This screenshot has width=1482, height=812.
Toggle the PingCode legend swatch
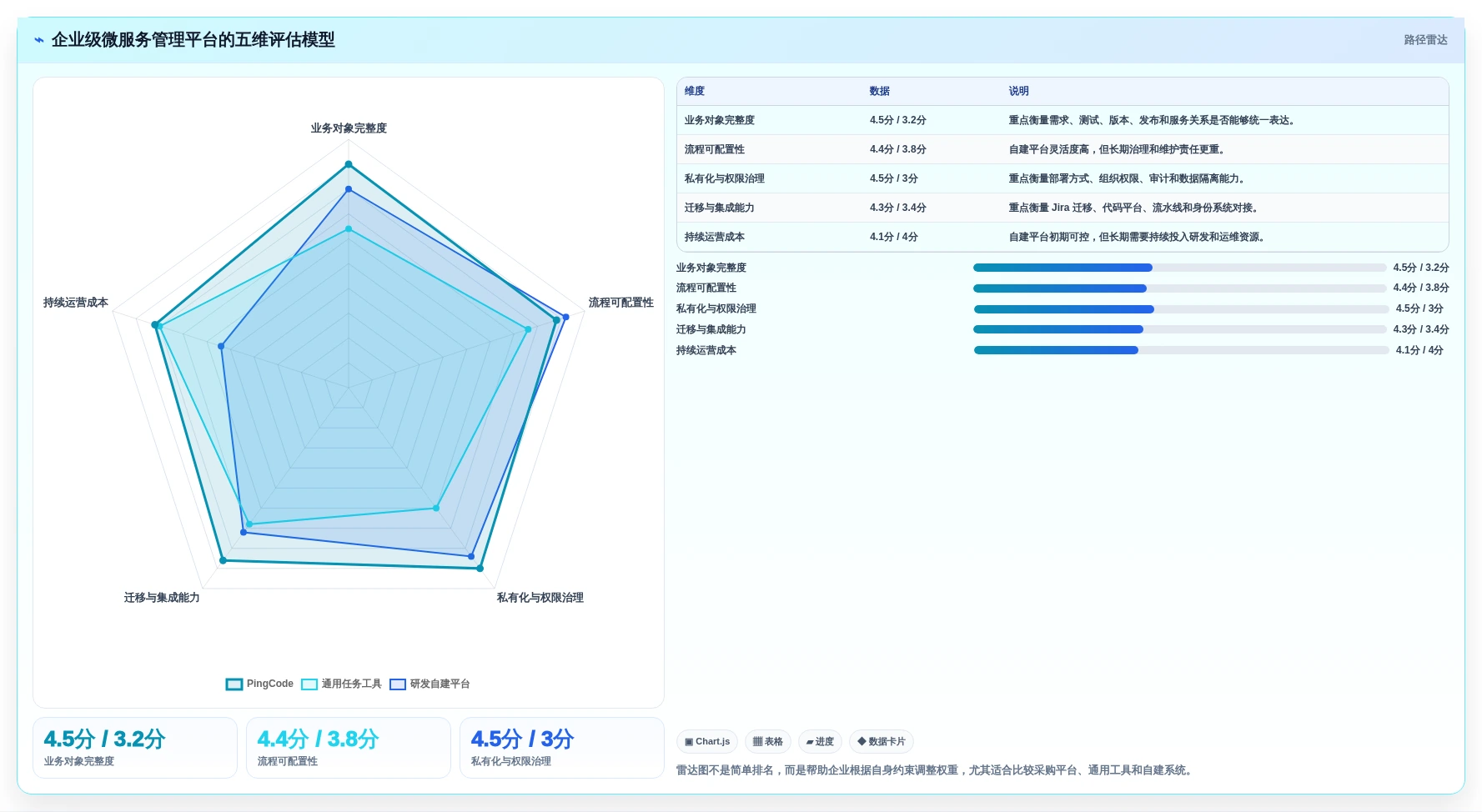[234, 684]
